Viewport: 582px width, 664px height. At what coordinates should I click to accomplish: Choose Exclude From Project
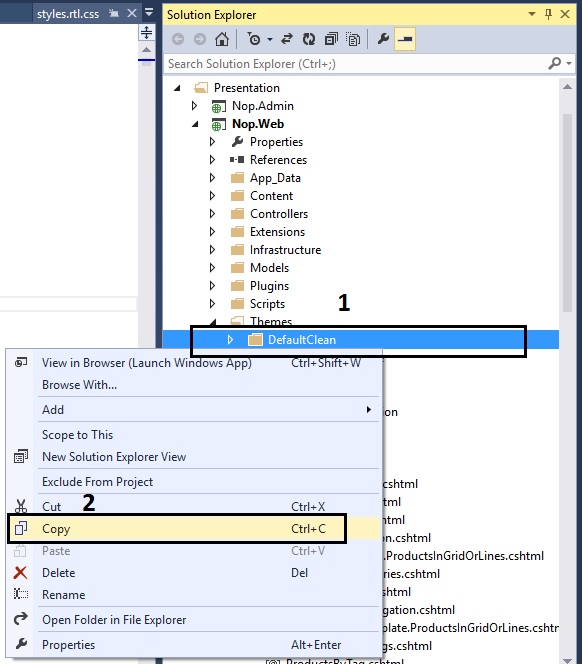point(194,482)
